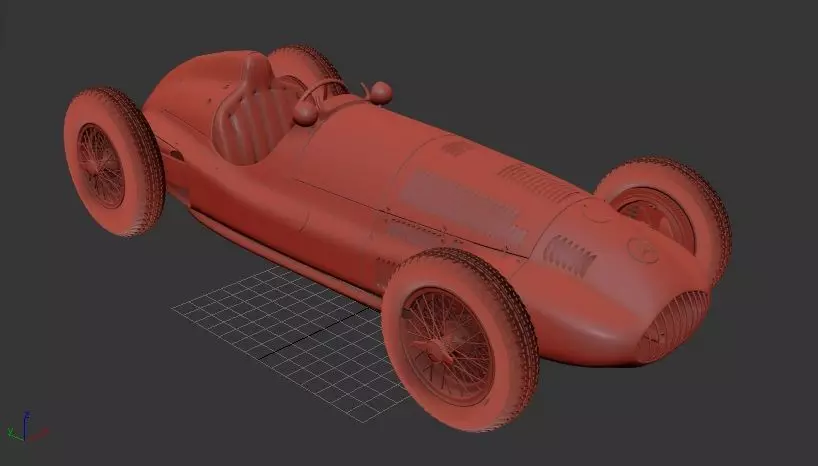Click the steering wheel in the cockpit
818x466 pixels.
[x=322, y=95]
